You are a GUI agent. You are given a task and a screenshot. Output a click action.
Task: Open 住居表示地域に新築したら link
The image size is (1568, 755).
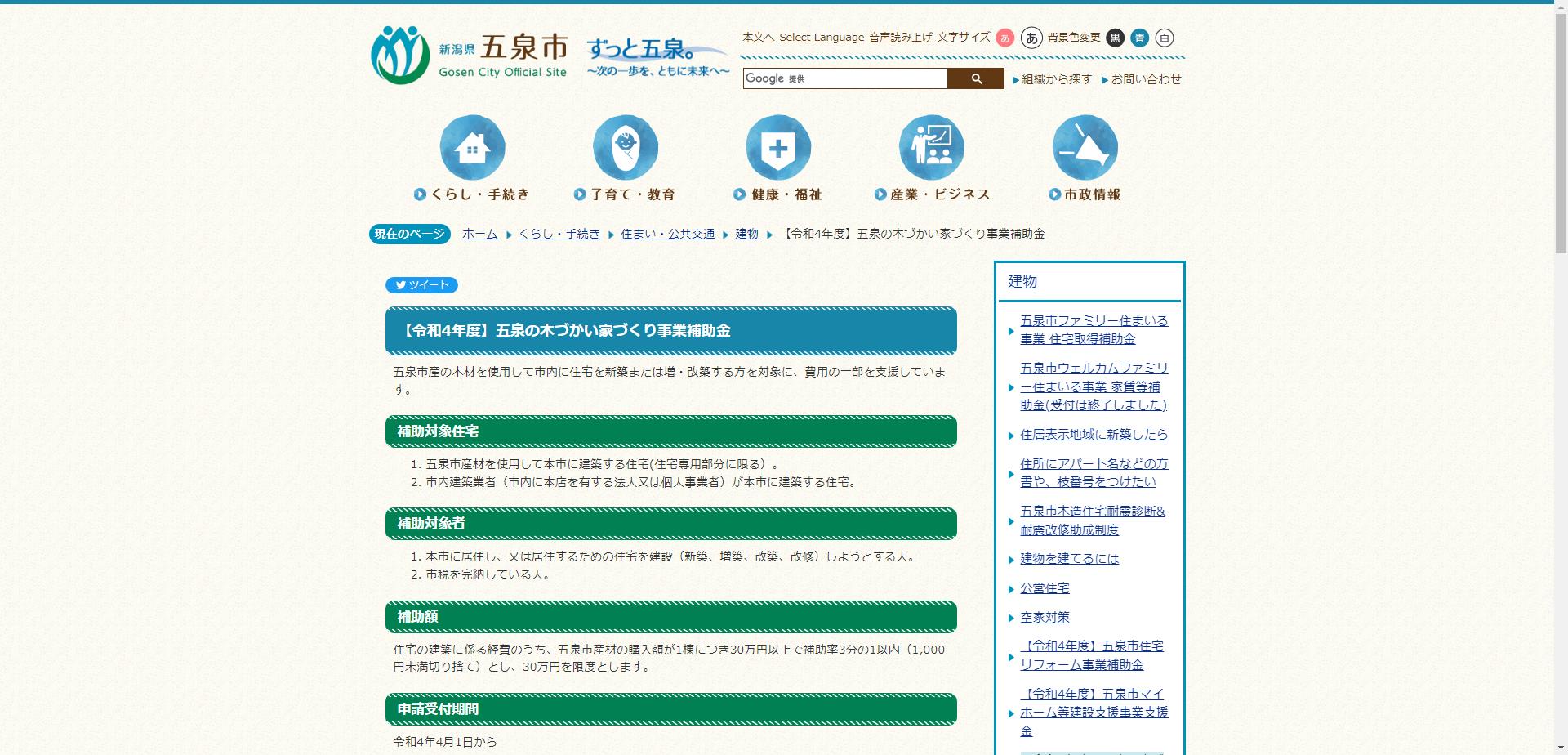tap(1094, 435)
